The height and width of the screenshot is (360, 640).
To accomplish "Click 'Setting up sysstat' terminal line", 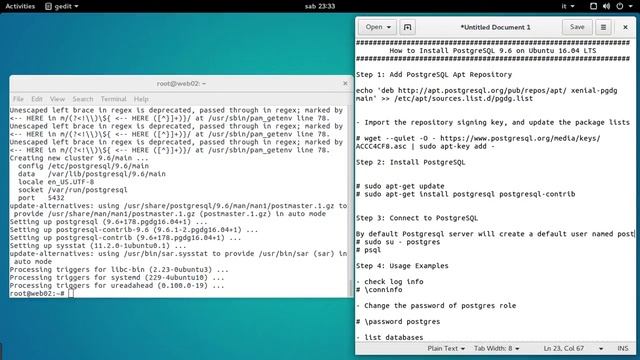I will click(98, 246).
